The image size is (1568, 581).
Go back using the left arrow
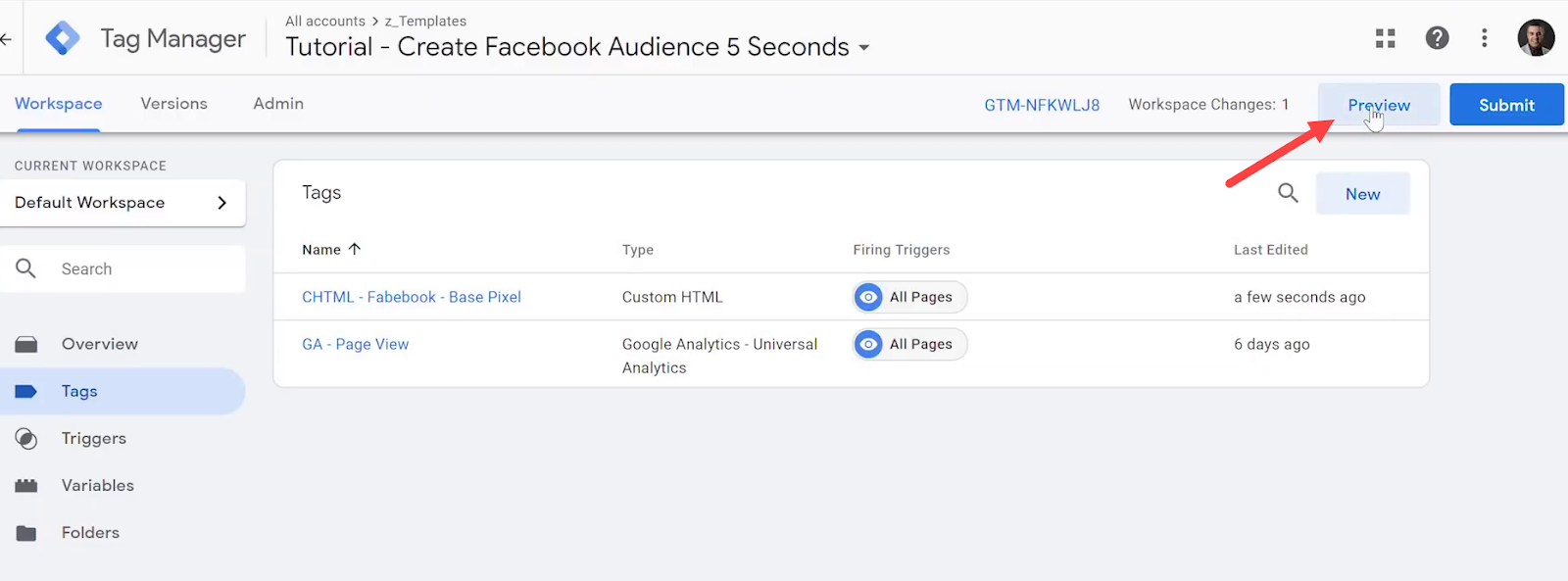pos(6,39)
